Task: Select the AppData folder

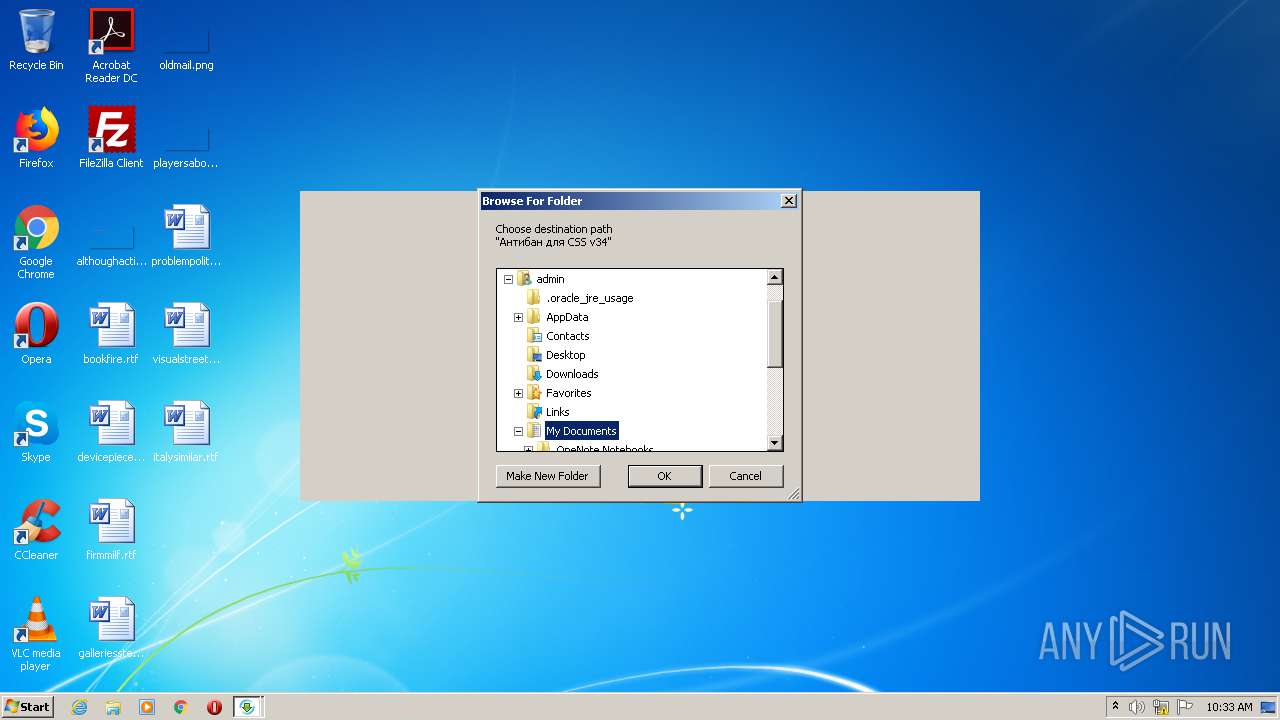Action: click(567, 317)
